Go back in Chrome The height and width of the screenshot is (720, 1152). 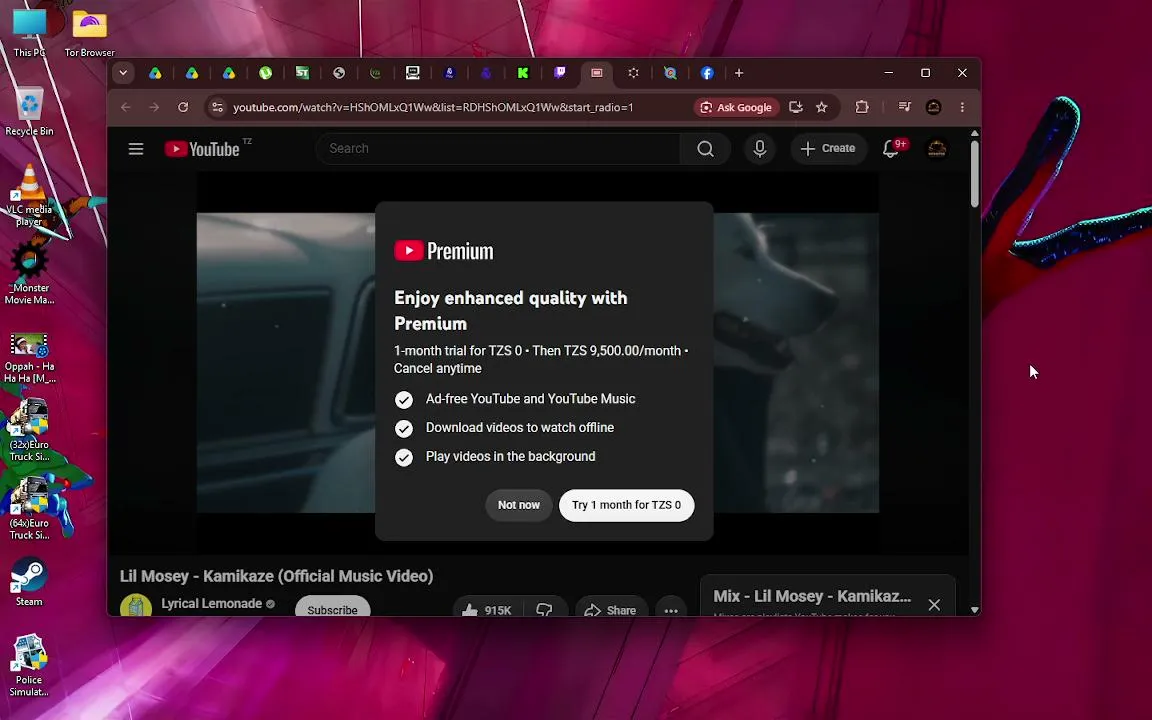[126, 107]
